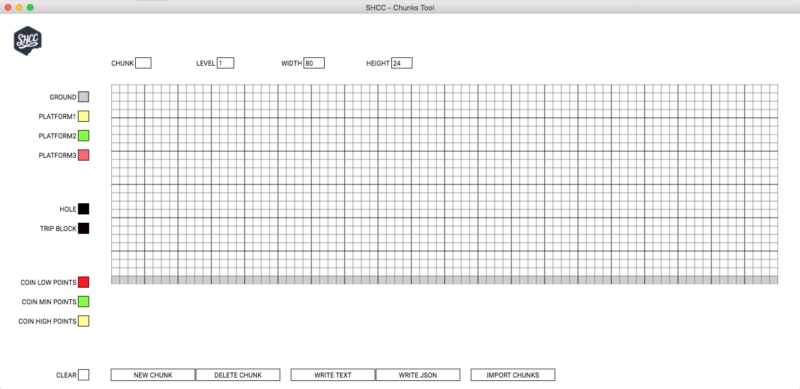Select the GROUND gray swatch
The height and width of the screenshot is (389, 800).
(x=84, y=97)
